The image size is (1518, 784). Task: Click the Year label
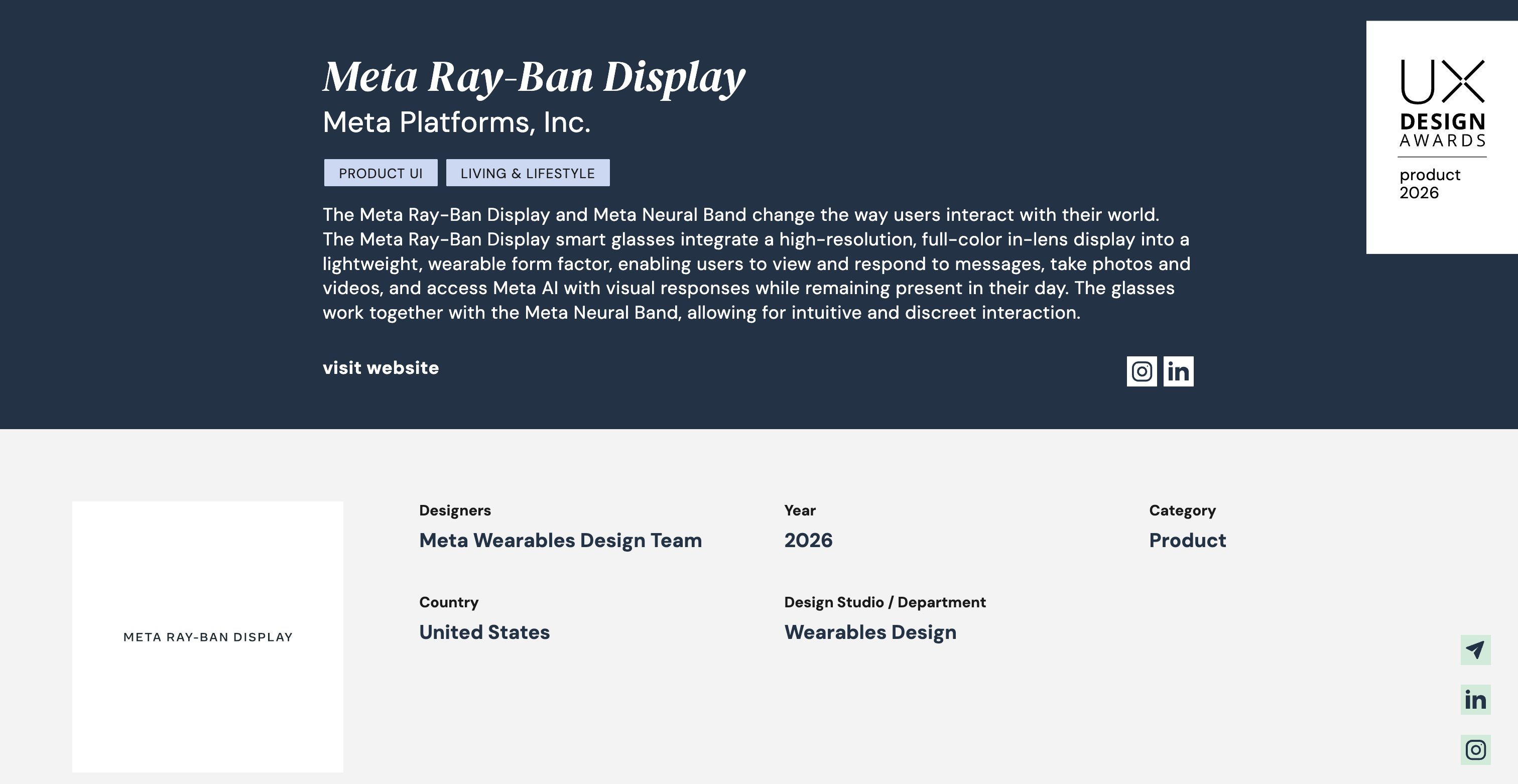800,510
